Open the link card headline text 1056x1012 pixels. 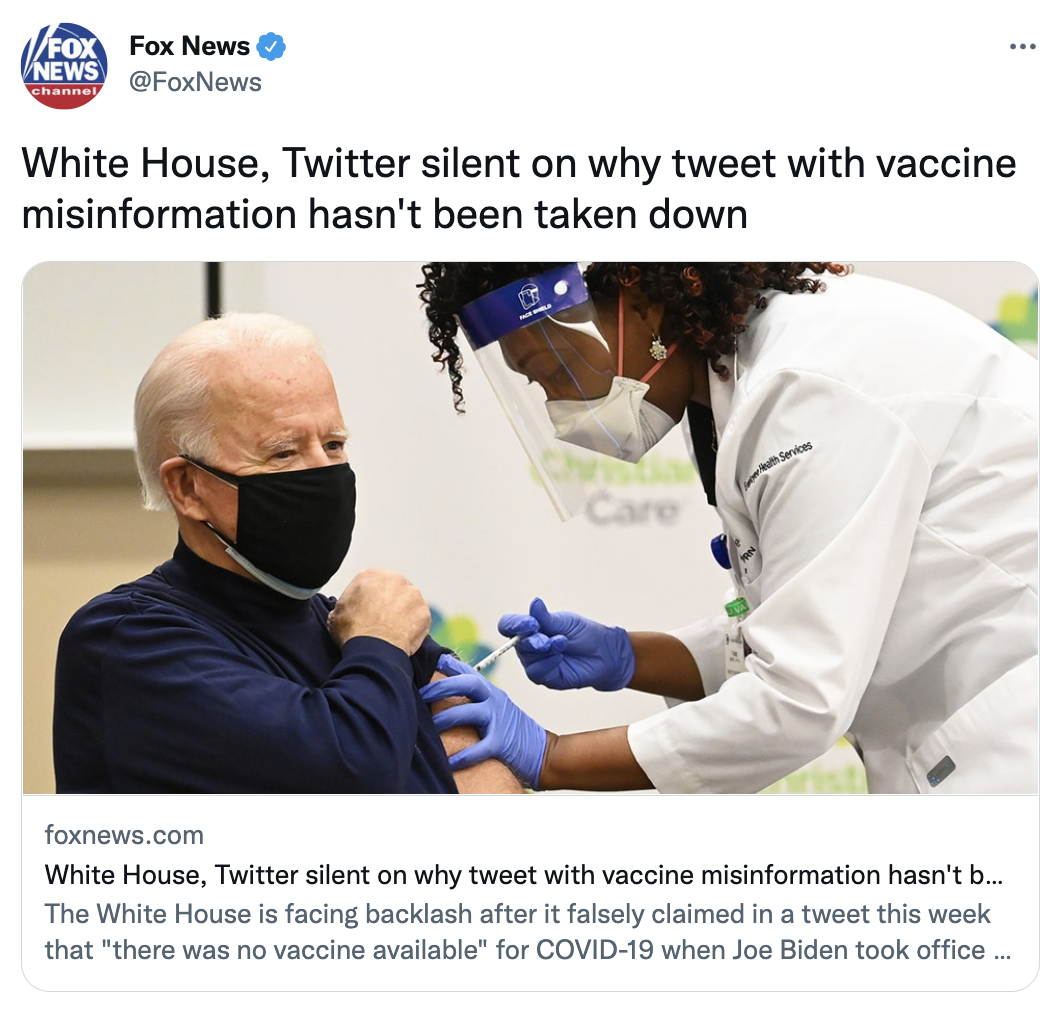[523, 875]
